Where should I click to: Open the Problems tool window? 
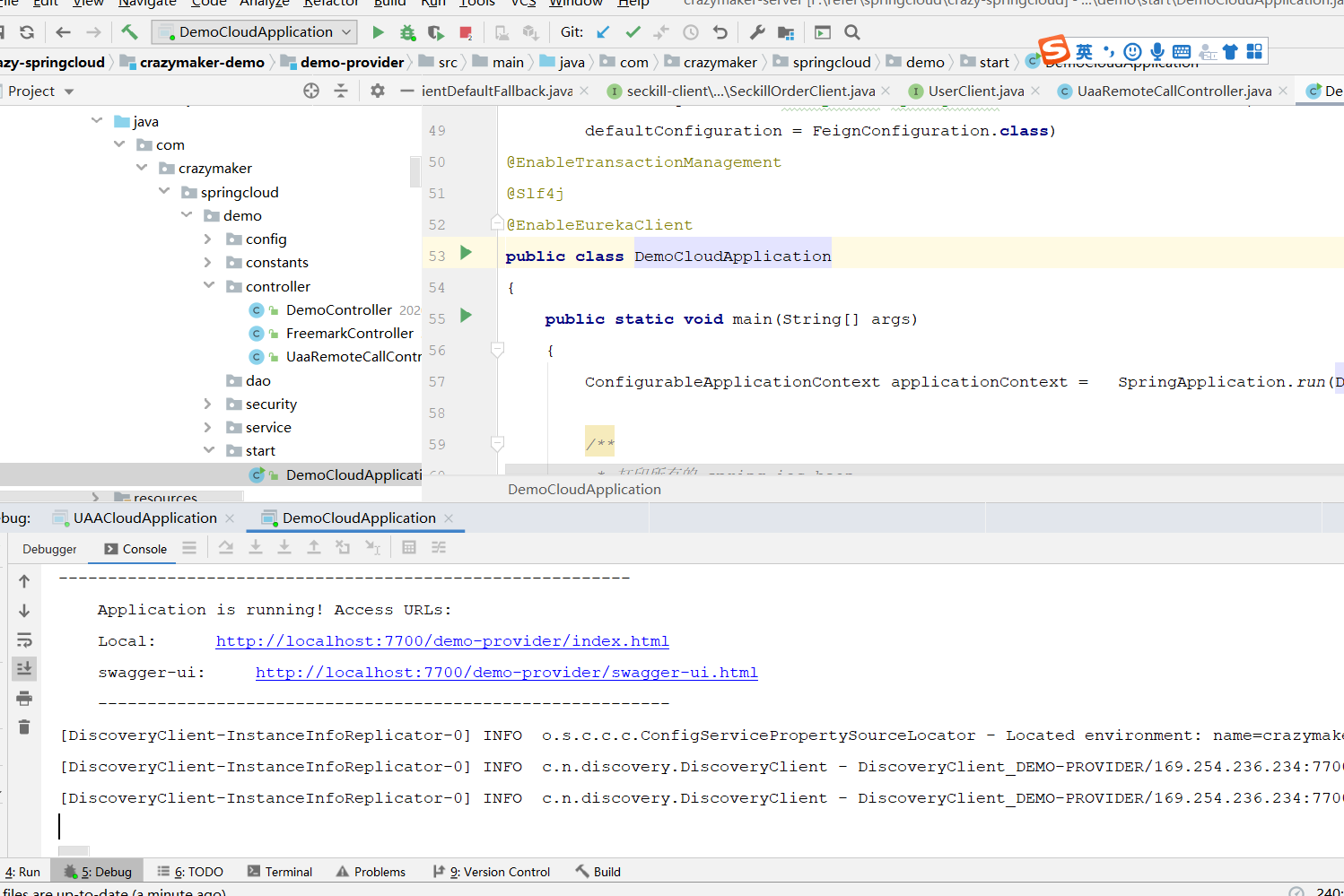coord(371,872)
